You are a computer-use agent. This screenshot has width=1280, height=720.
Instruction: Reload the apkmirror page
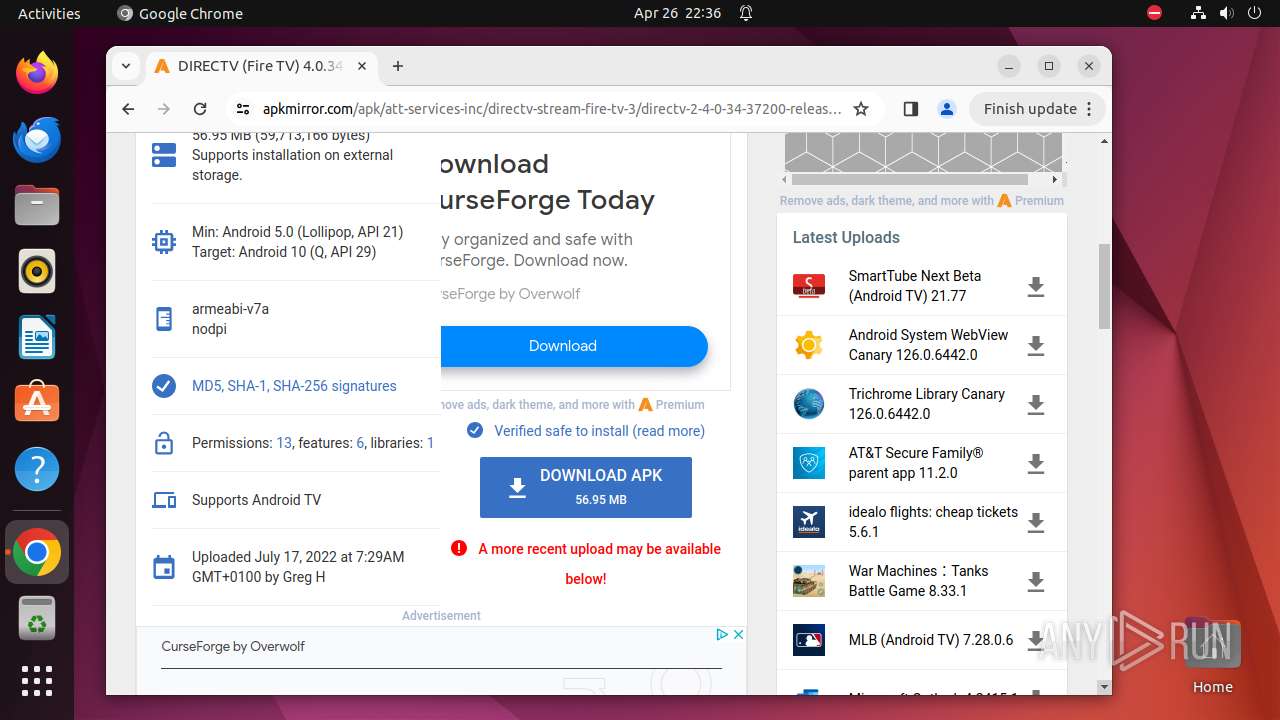200,109
